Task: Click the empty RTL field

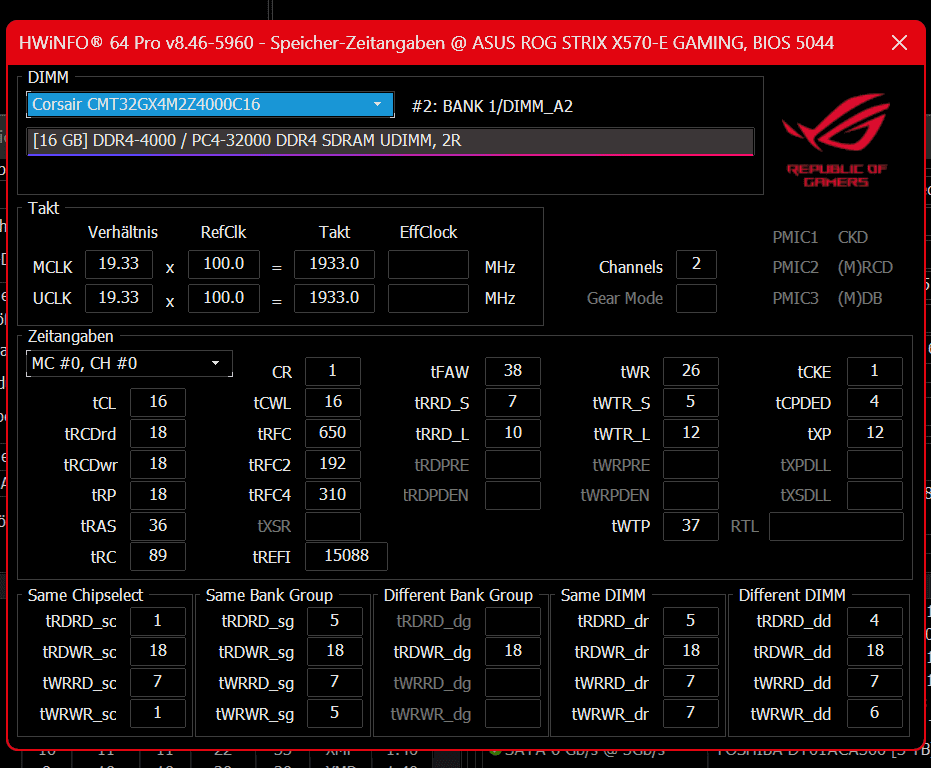Action: tap(836, 526)
